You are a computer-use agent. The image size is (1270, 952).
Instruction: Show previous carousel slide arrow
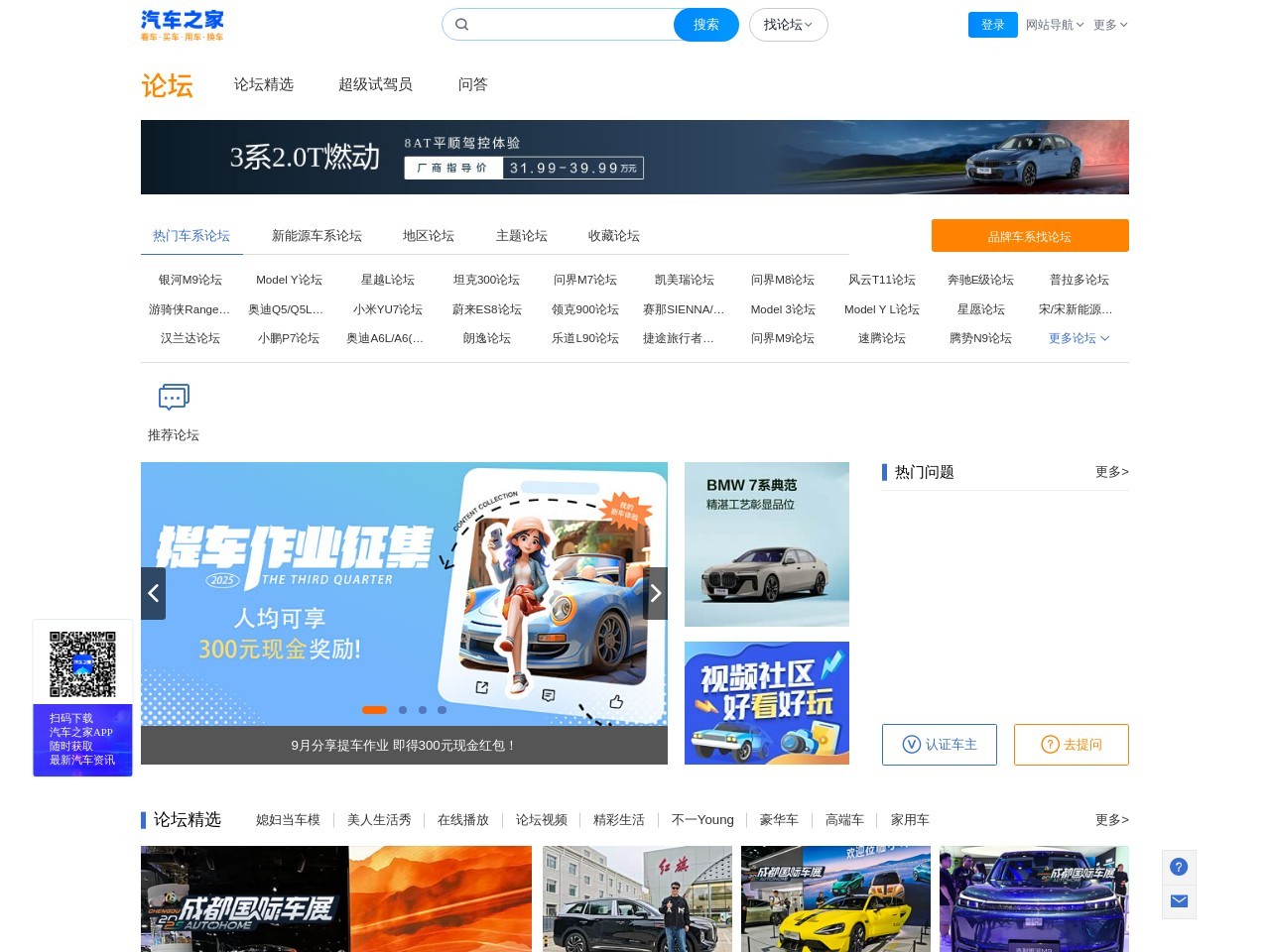[153, 593]
